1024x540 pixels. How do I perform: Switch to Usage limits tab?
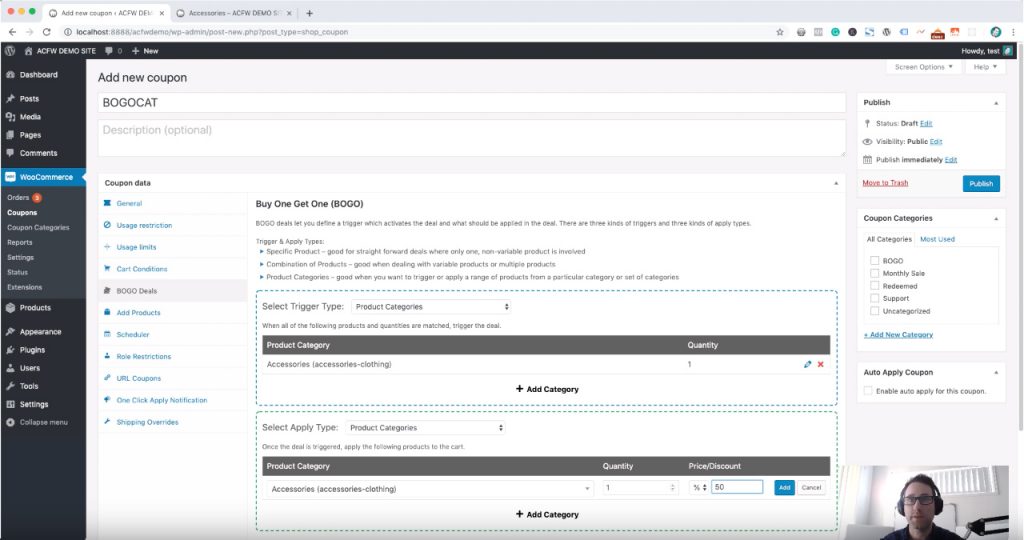(136, 247)
